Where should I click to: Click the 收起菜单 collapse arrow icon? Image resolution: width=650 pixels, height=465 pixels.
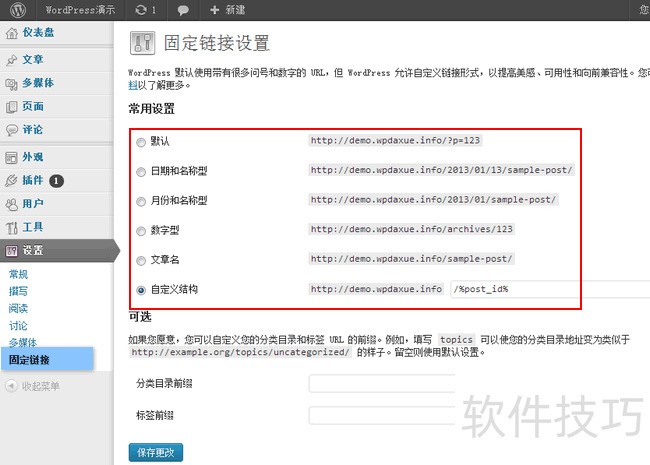[11, 386]
